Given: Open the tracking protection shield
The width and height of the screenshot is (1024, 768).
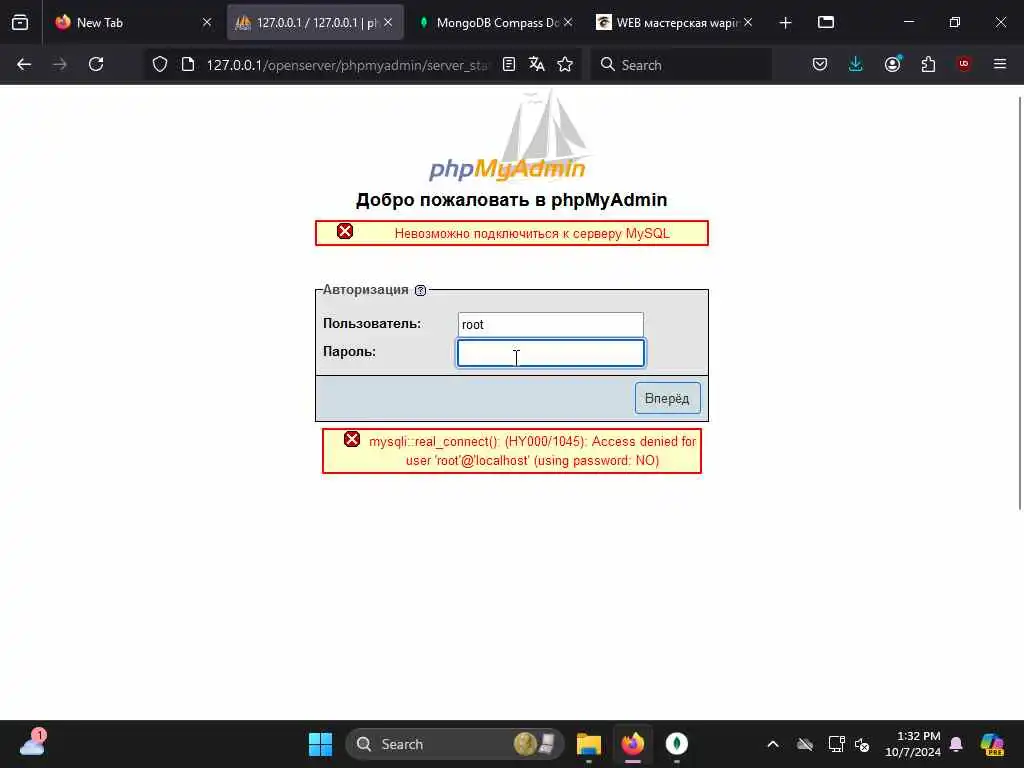Looking at the screenshot, I should pos(160,65).
